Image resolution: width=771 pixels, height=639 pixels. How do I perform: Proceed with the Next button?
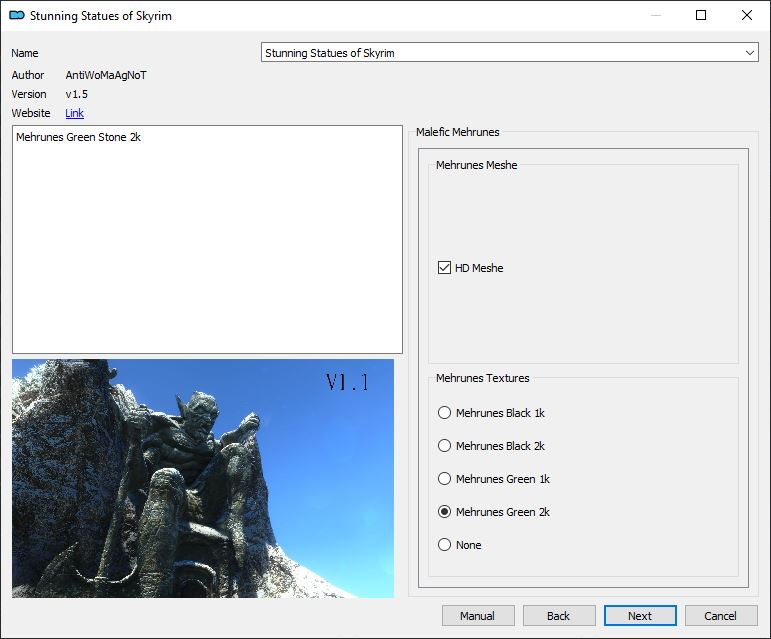click(640, 616)
